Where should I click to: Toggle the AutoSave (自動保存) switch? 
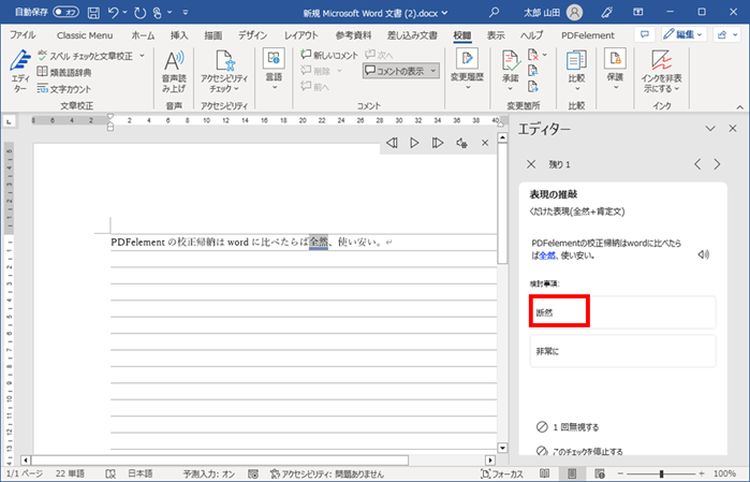point(66,12)
